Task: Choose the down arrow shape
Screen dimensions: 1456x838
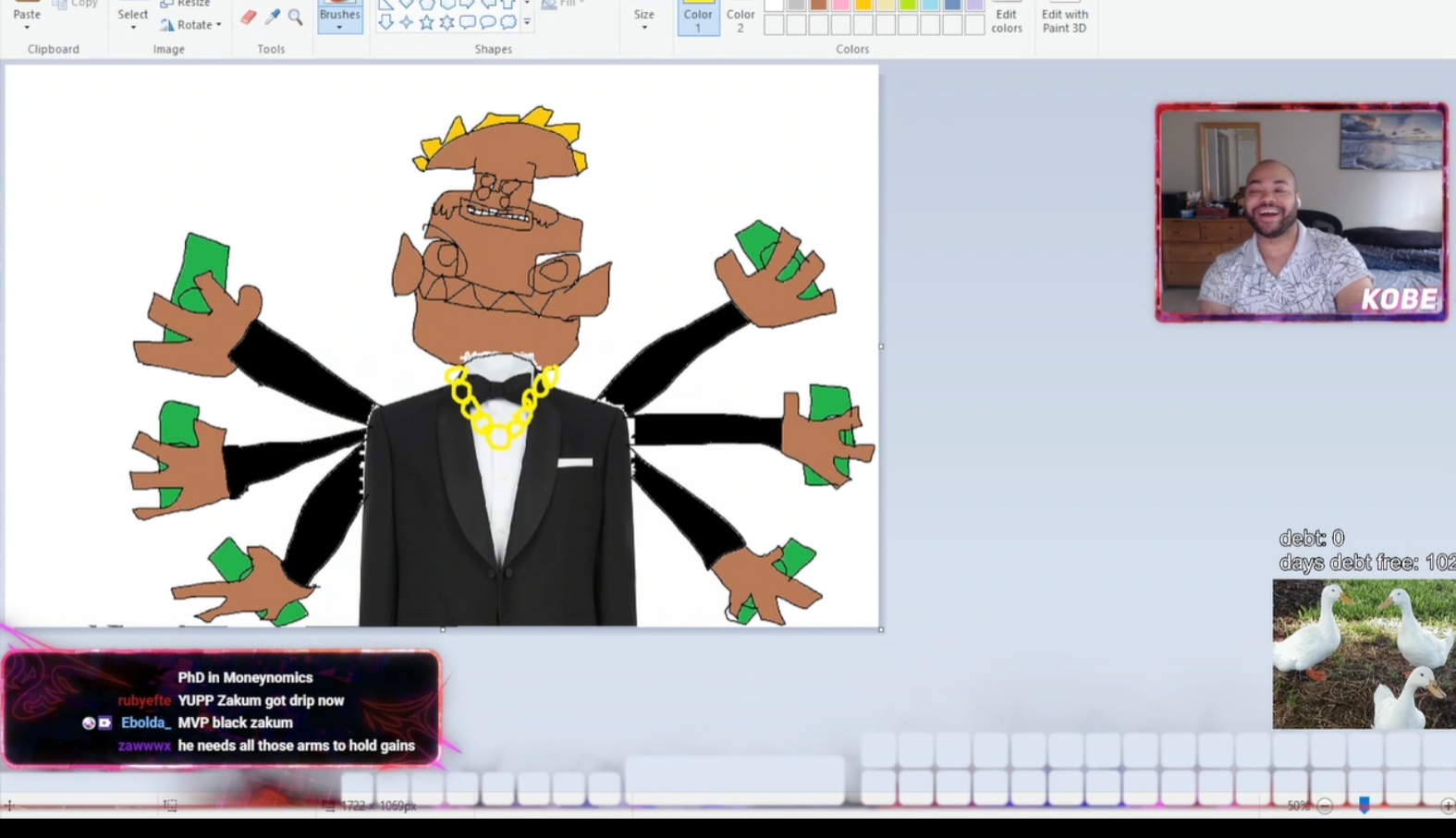Action: point(385,22)
